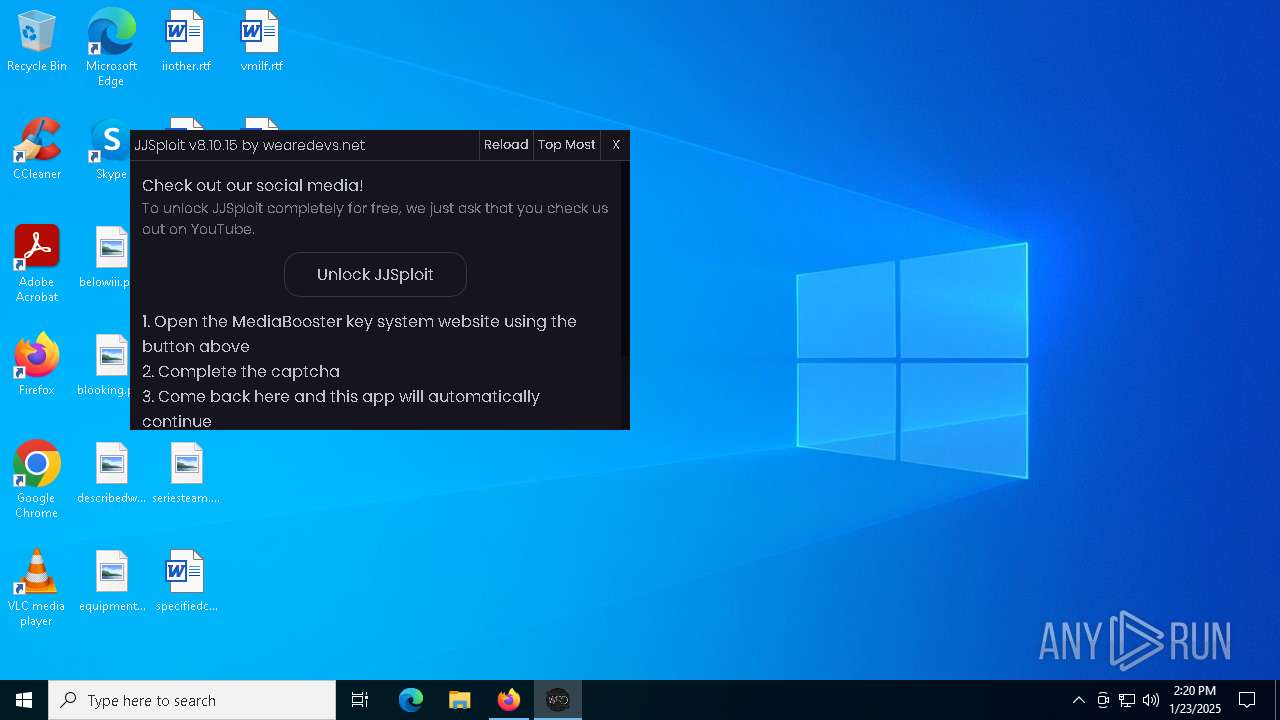Click Reload in JJSploit title bar
Image resolution: width=1280 pixels, height=720 pixels.
pos(506,145)
